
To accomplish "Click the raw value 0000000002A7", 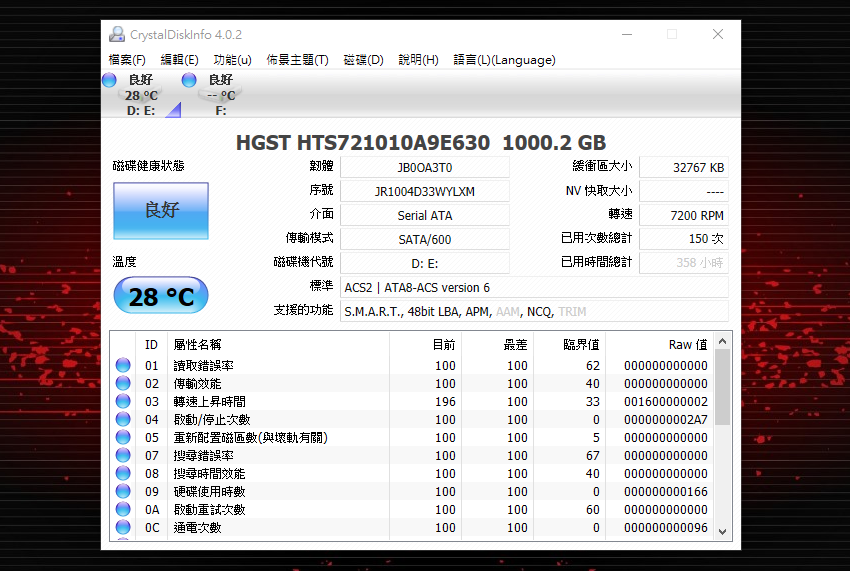I will pos(666,420).
